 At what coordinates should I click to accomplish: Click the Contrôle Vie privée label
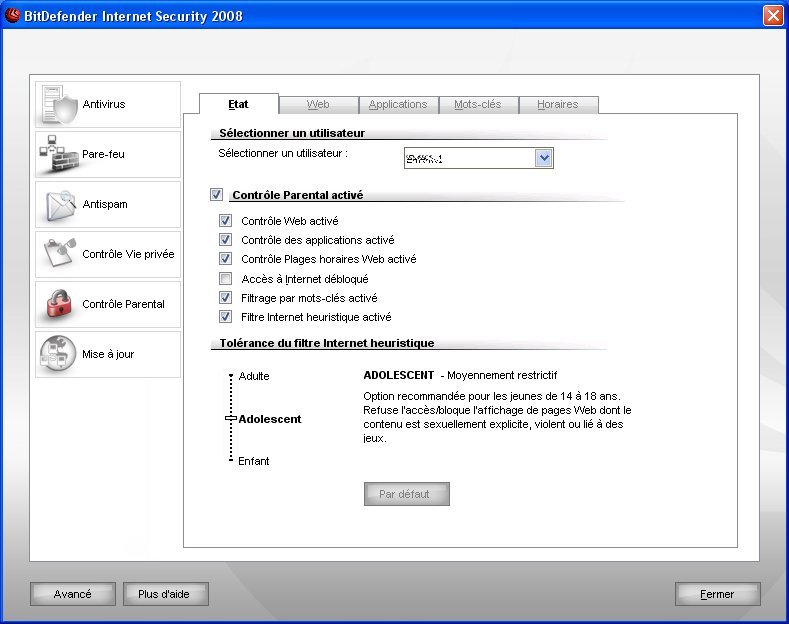128,254
